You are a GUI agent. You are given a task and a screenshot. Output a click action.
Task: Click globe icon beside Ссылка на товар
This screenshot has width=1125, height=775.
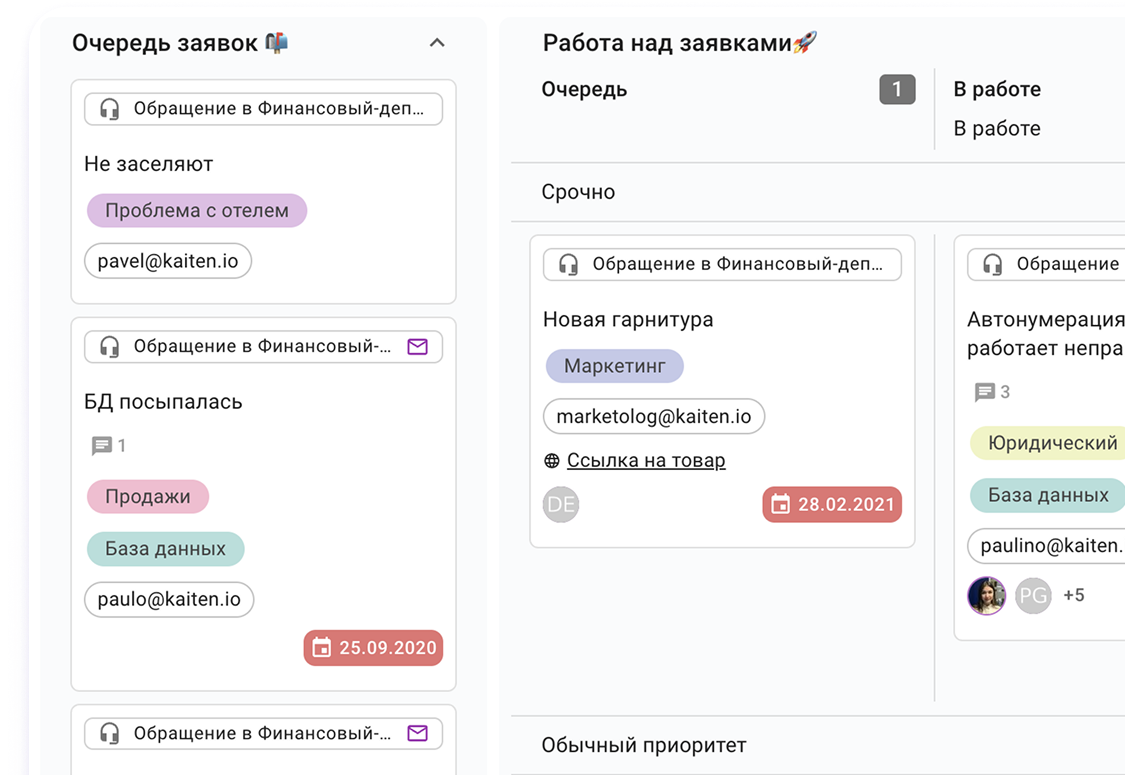(x=552, y=461)
